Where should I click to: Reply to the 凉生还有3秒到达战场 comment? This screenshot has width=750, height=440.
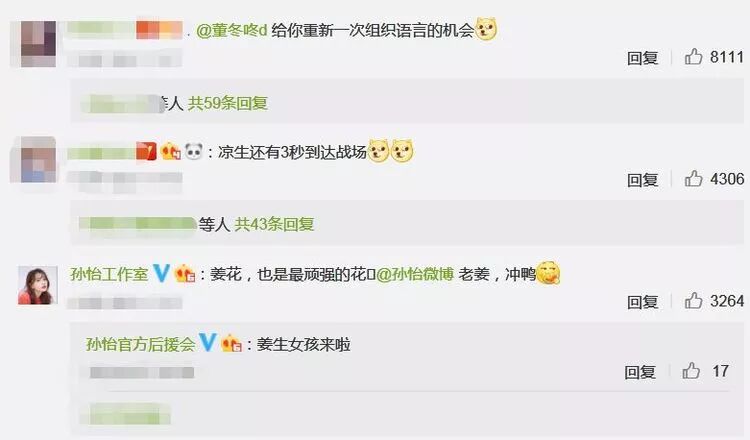tap(642, 180)
